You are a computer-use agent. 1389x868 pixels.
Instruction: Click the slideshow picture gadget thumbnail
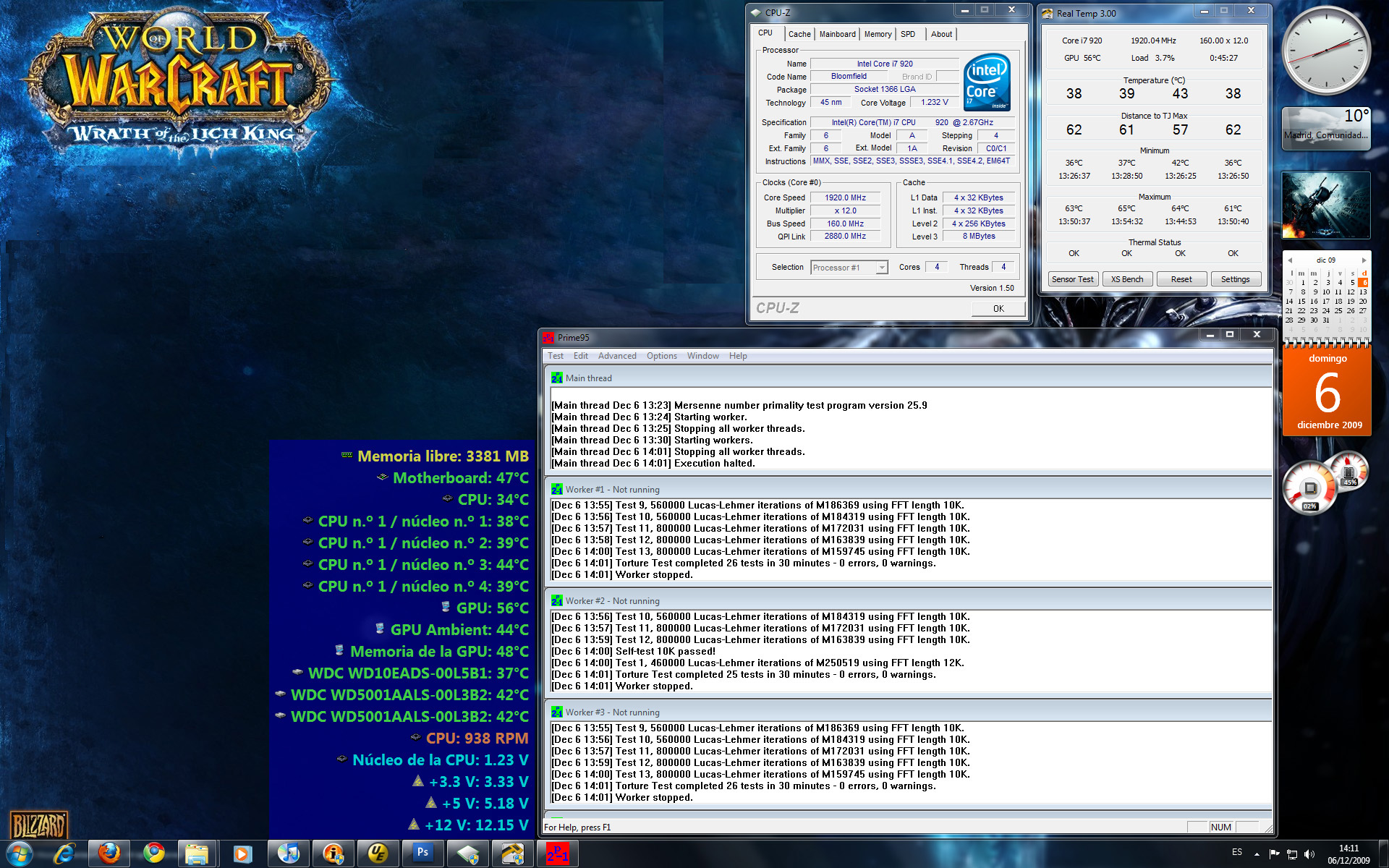1326,205
